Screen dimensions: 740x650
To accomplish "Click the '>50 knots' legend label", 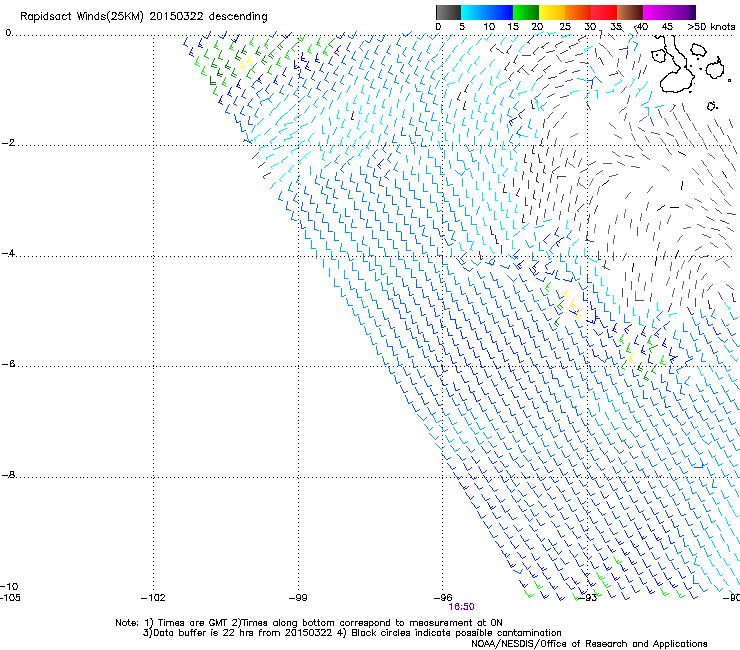I will (711, 27).
